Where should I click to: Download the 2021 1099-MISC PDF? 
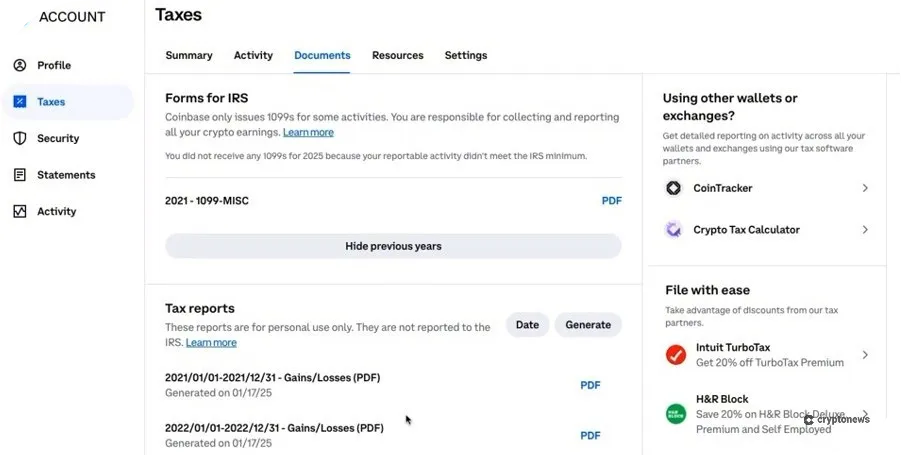click(611, 201)
